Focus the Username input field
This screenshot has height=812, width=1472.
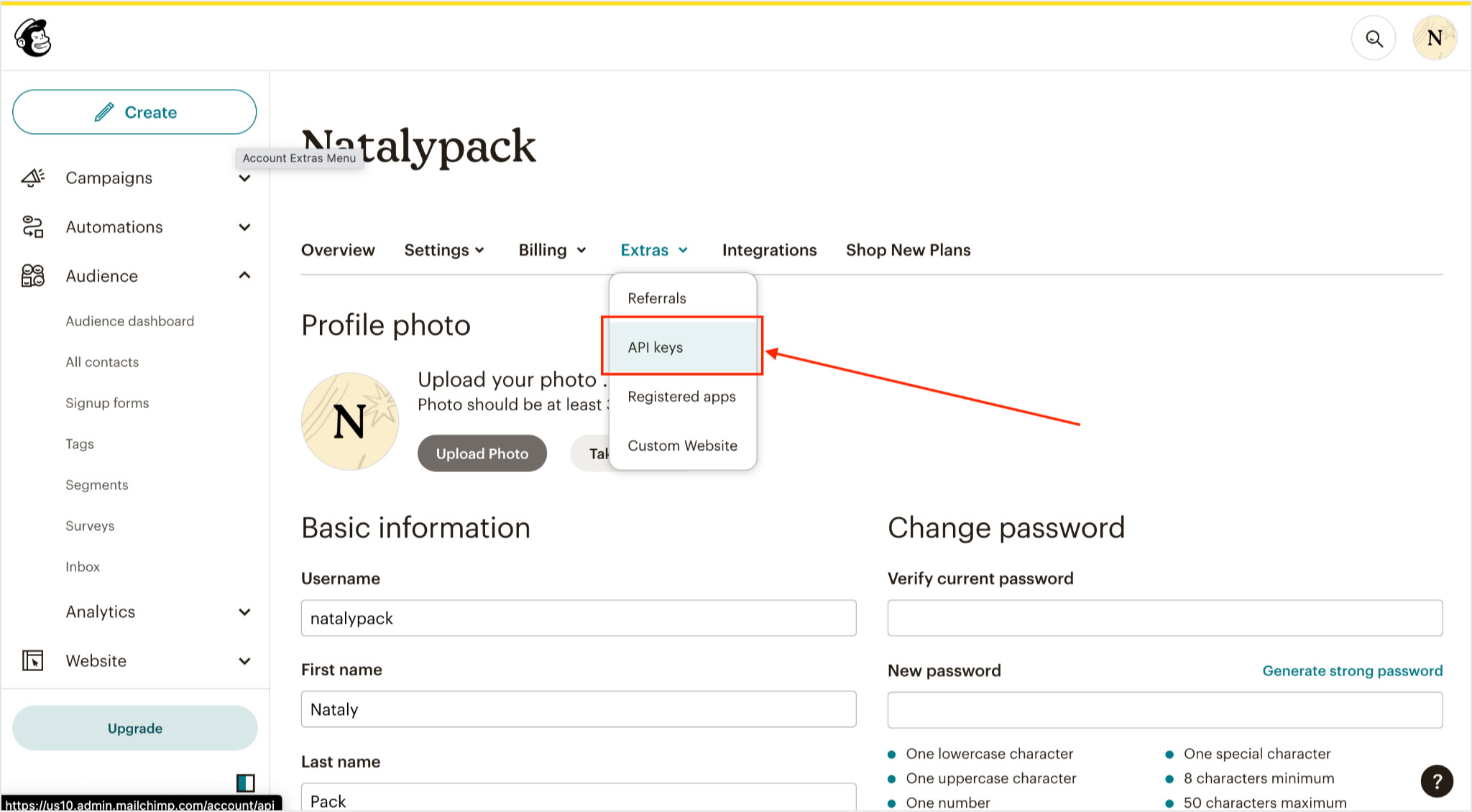click(579, 618)
